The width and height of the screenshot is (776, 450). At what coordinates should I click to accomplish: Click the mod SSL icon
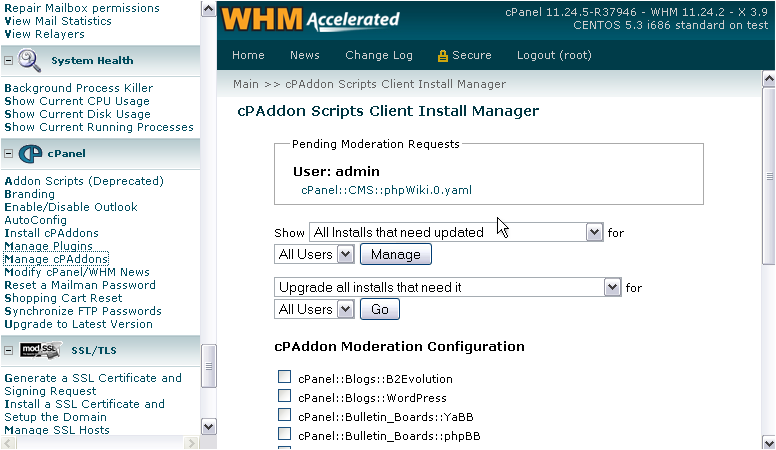click(41, 350)
